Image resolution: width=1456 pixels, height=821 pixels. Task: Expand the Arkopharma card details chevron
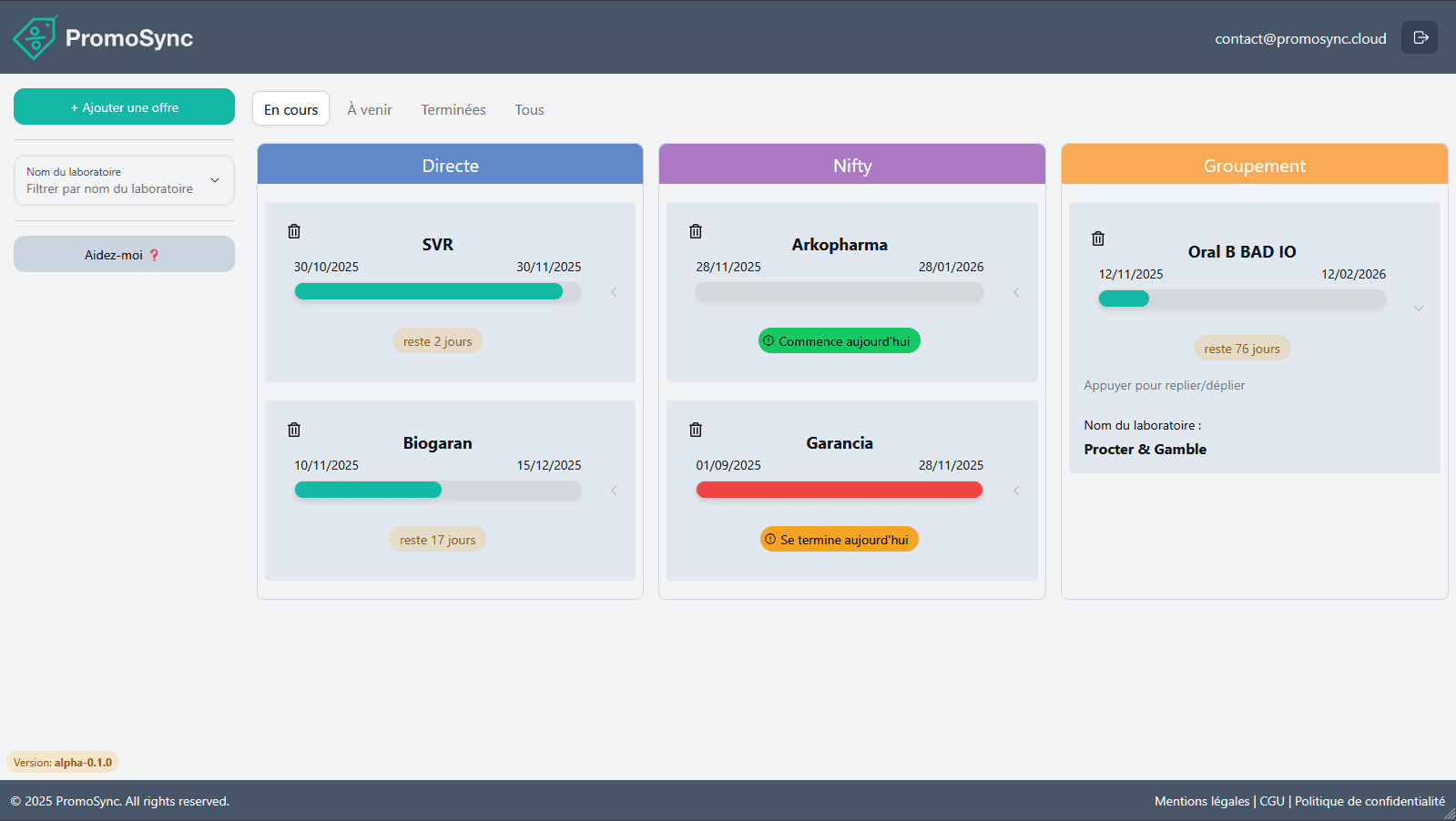[x=1016, y=292]
